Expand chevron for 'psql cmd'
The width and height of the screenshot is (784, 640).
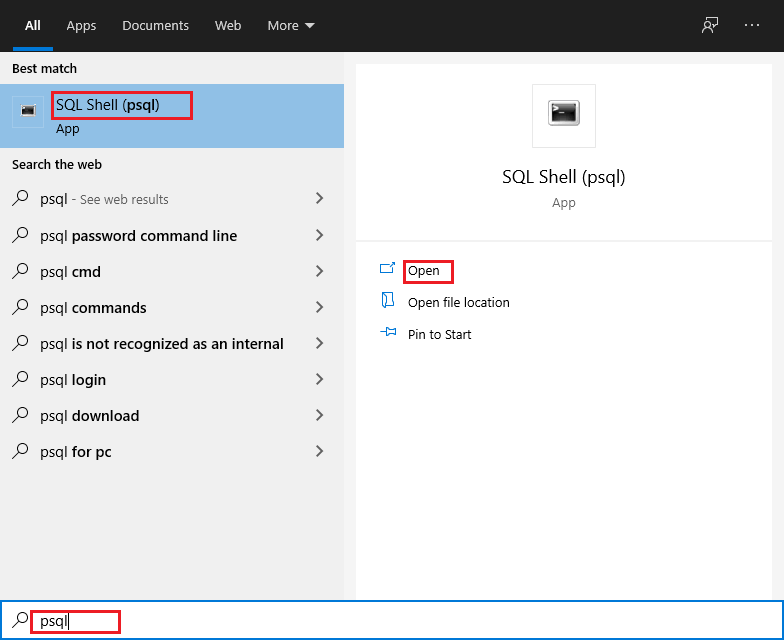[320, 271]
